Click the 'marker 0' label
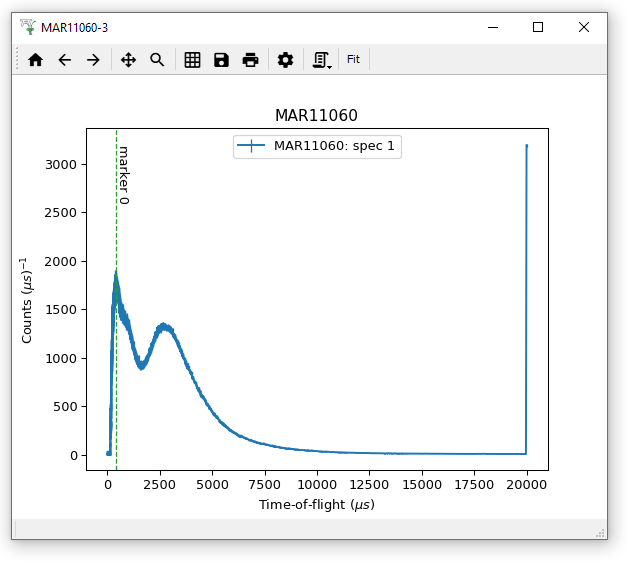Viewport: 634px width, 563px height. (124, 175)
